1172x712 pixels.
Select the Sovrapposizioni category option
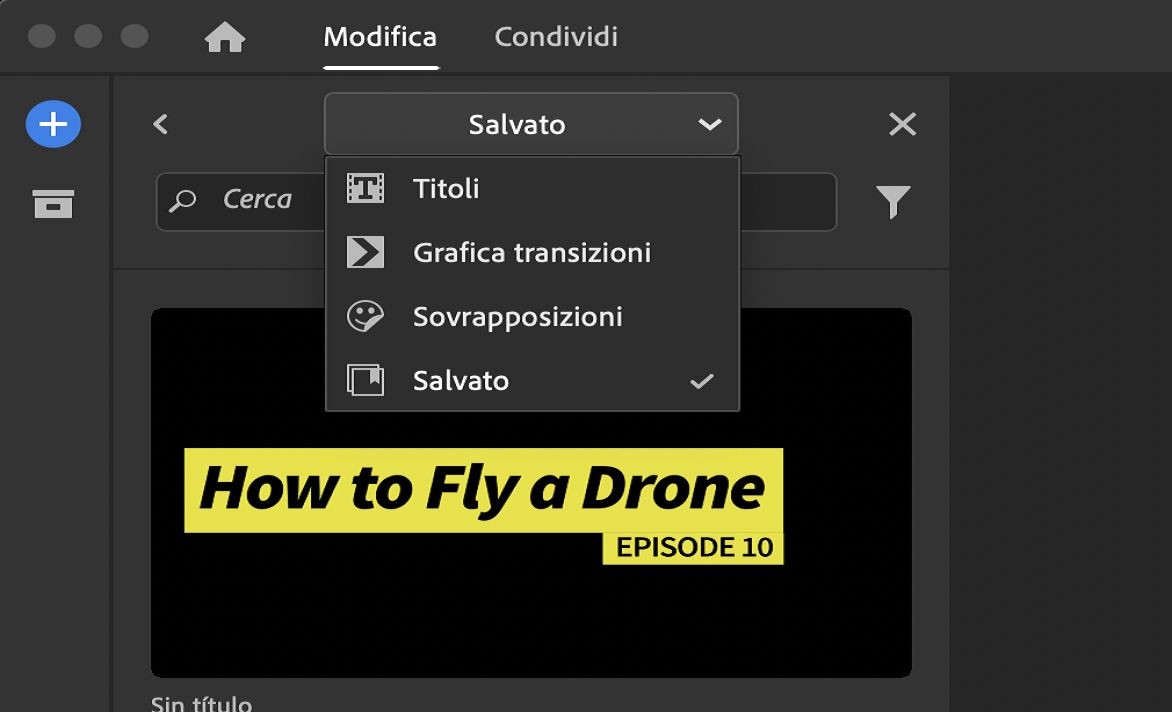(532, 317)
